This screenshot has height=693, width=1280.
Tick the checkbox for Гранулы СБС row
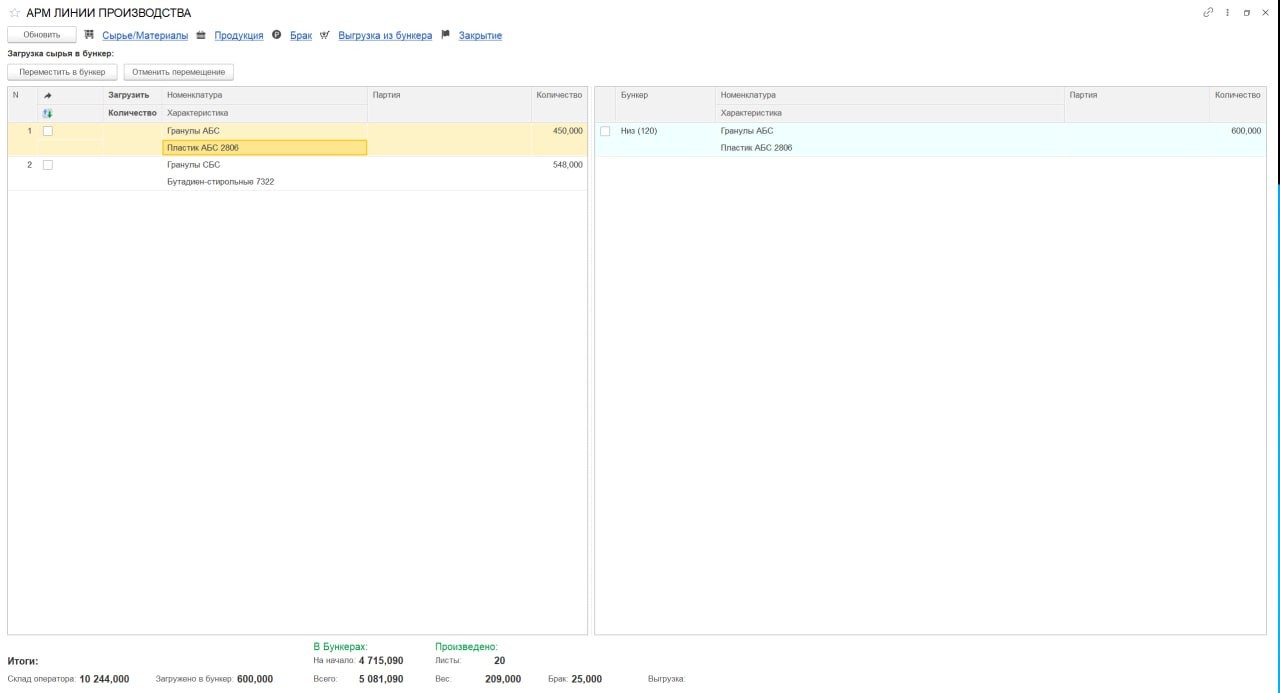click(47, 165)
